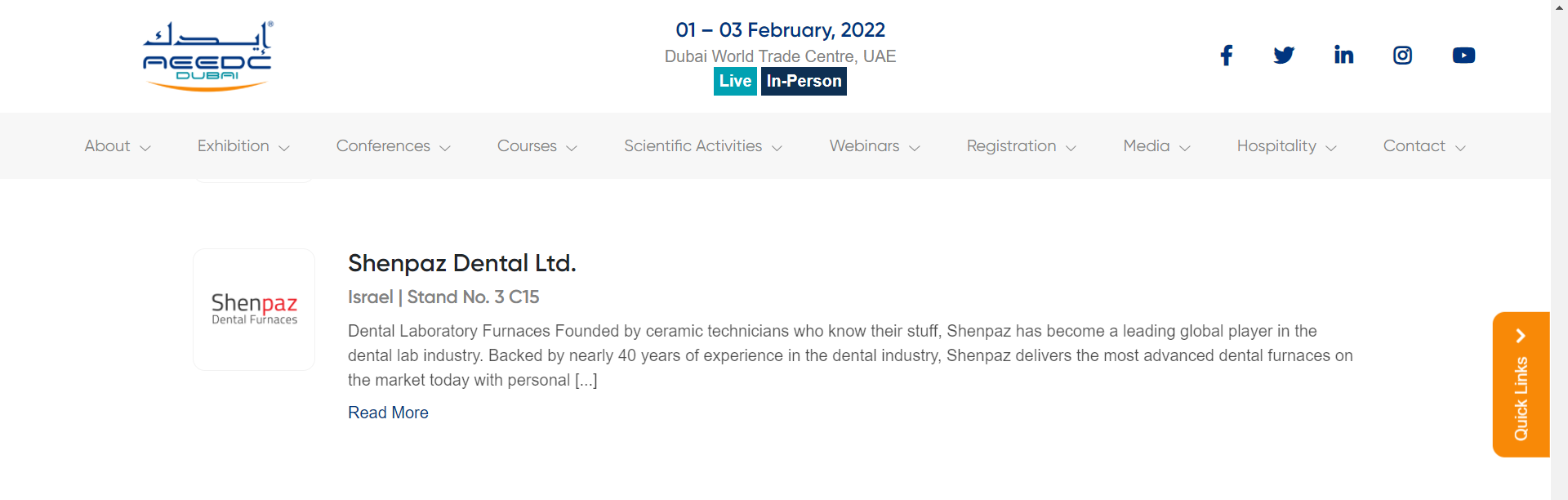This screenshot has height=500, width=1568.
Task: Open the Media menu
Action: [1156, 146]
